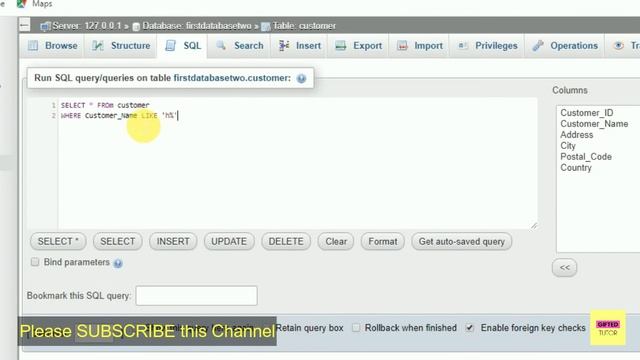Open the Search tab
Screen dimensions: 640x360
240,46
